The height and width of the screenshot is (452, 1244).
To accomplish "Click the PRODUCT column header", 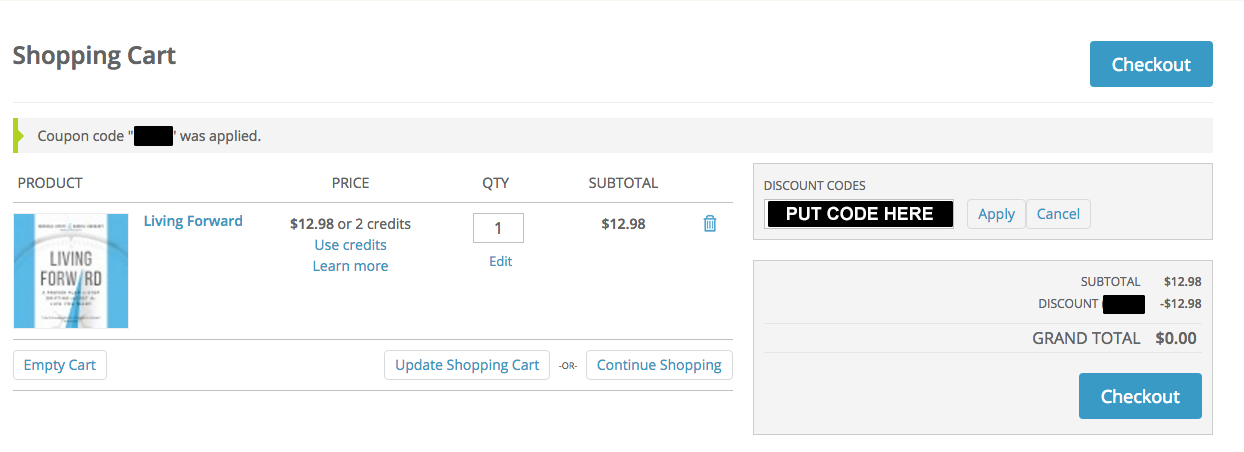I will (50, 183).
